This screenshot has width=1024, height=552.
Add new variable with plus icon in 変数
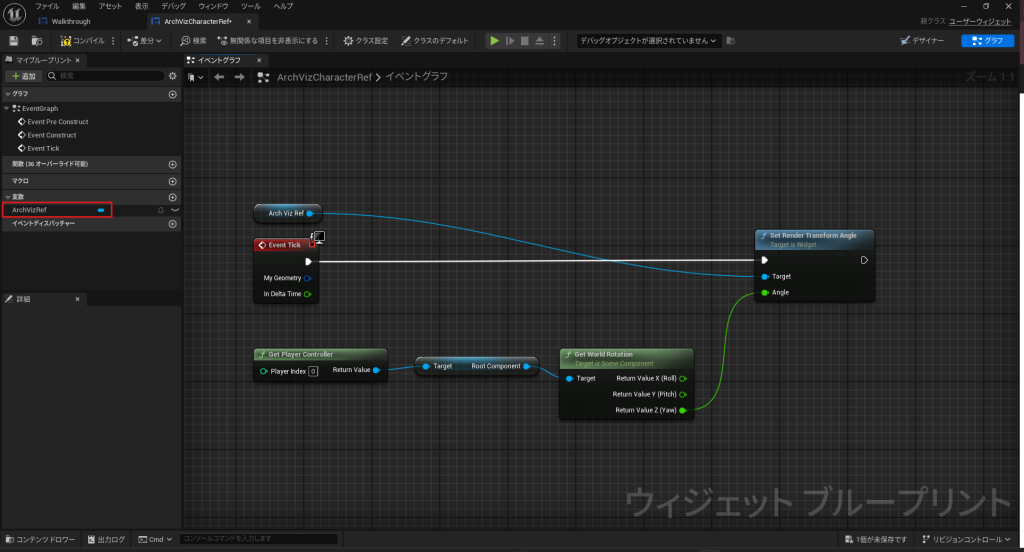(x=173, y=197)
